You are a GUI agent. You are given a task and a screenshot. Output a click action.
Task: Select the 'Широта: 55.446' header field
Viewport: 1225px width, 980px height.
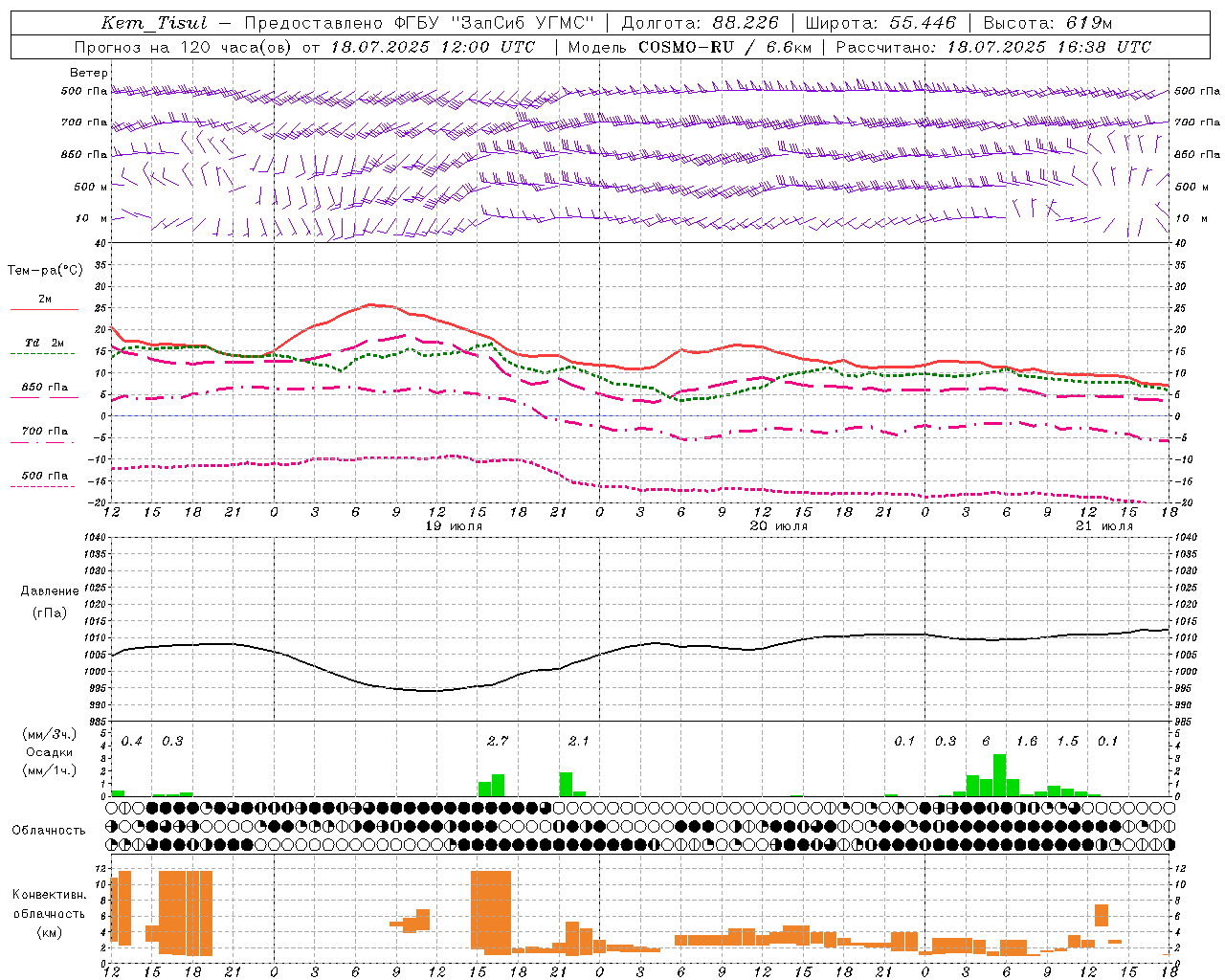click(x=880, y=23)
